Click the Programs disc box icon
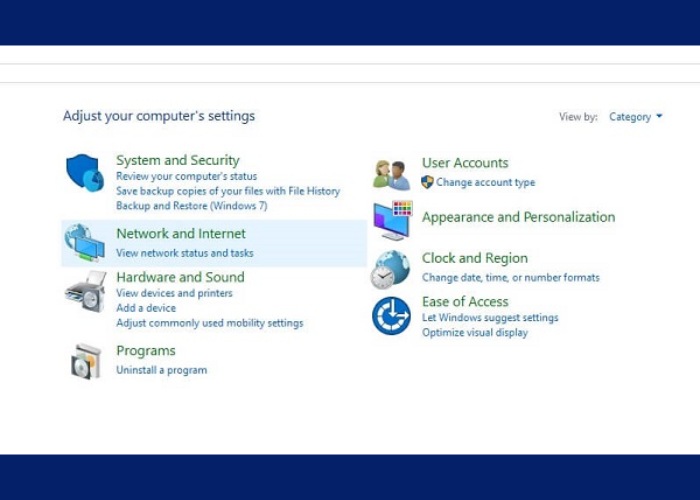This screenshot has height=500, width=700. click(x=85, y=361)
